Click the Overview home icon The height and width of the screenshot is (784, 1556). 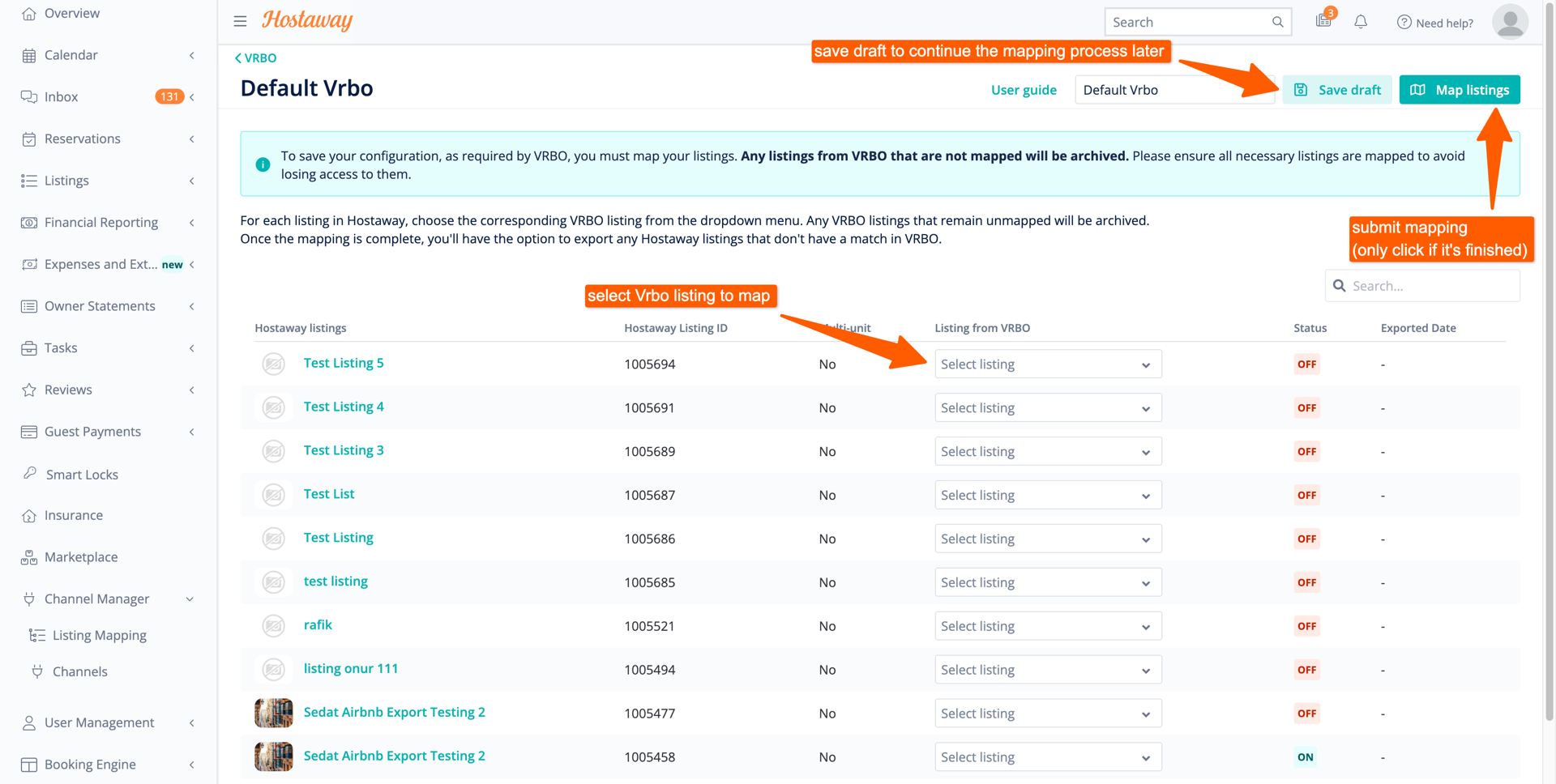click(29, 13)
